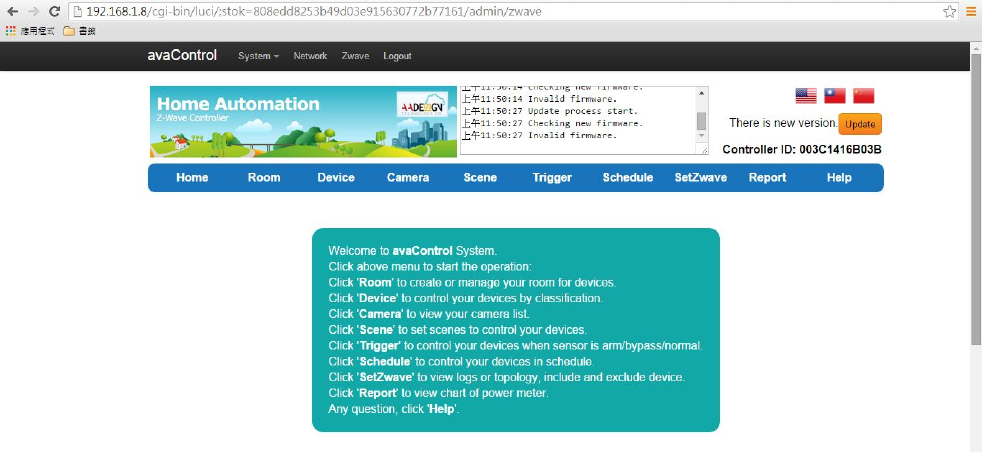Click the browser Forward arrow
The height and width of the screenshot is (452, 982).
click(x=34, y=11)
